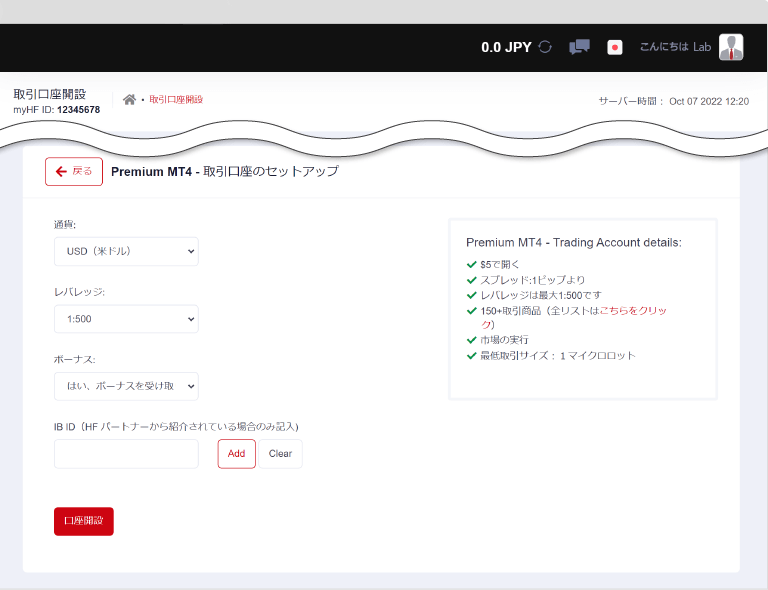The image size is (768, 590).
Task: Click Premium MT4 Trading Account details heading
Action: tap(574, 242)
